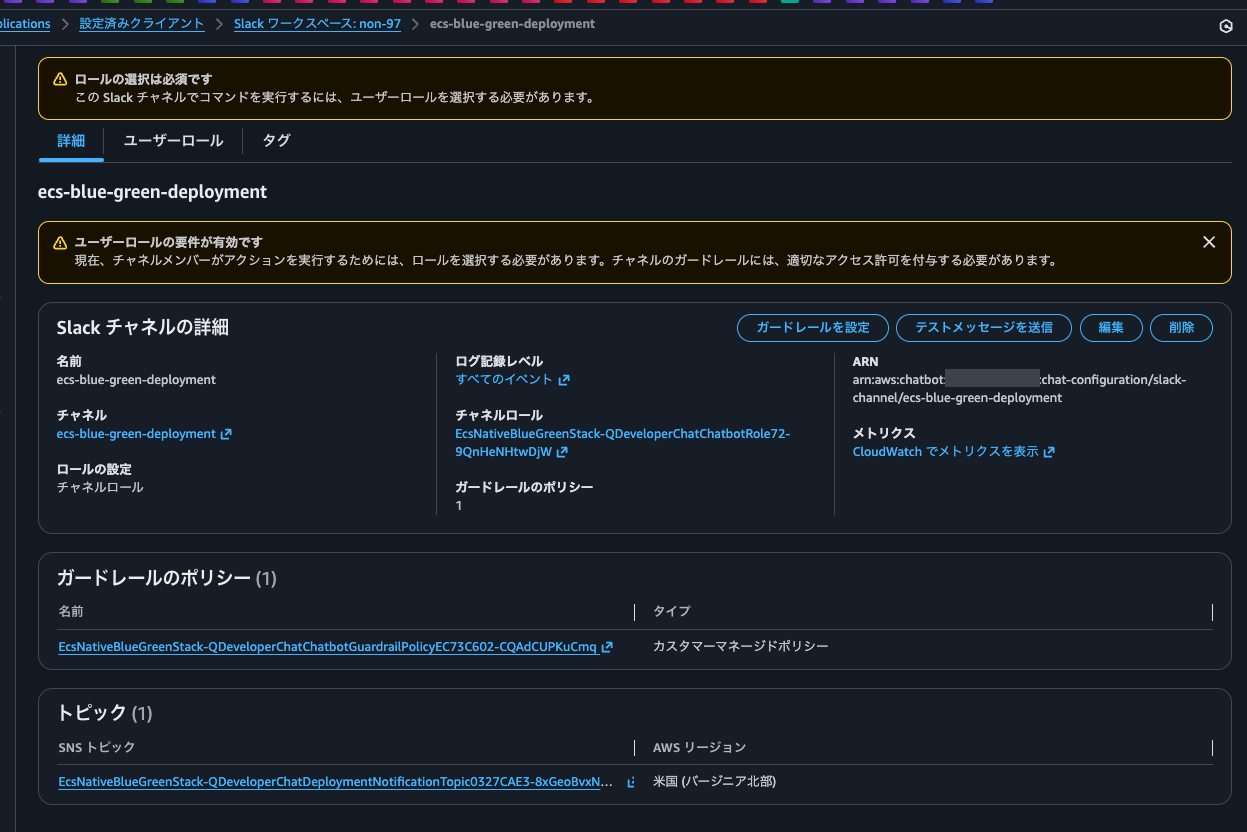Open CloudWatch metrics external link icon
Screen dimensions: 1247x832
pos(1048,451)
